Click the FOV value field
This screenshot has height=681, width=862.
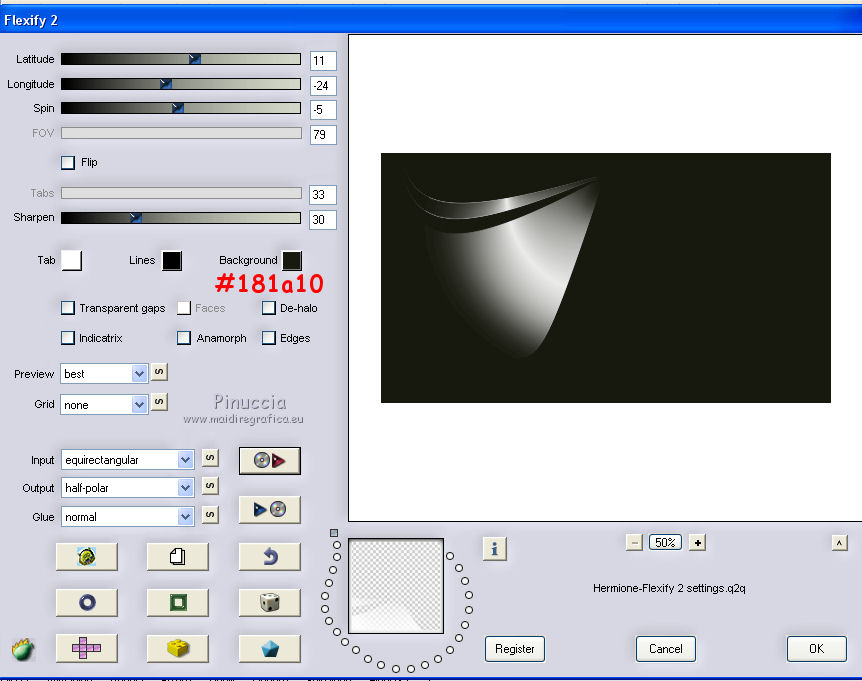point(323,134)
